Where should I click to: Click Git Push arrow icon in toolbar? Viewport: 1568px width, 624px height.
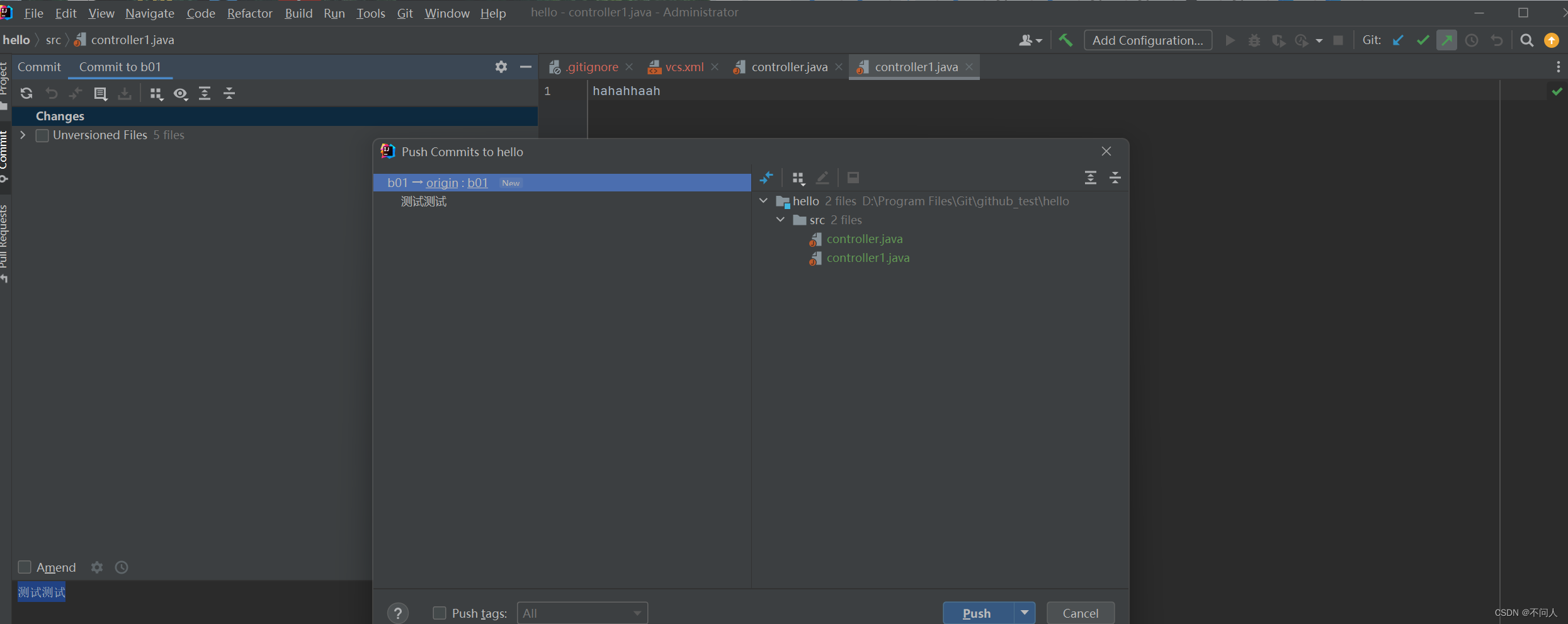pos(1447,40)
